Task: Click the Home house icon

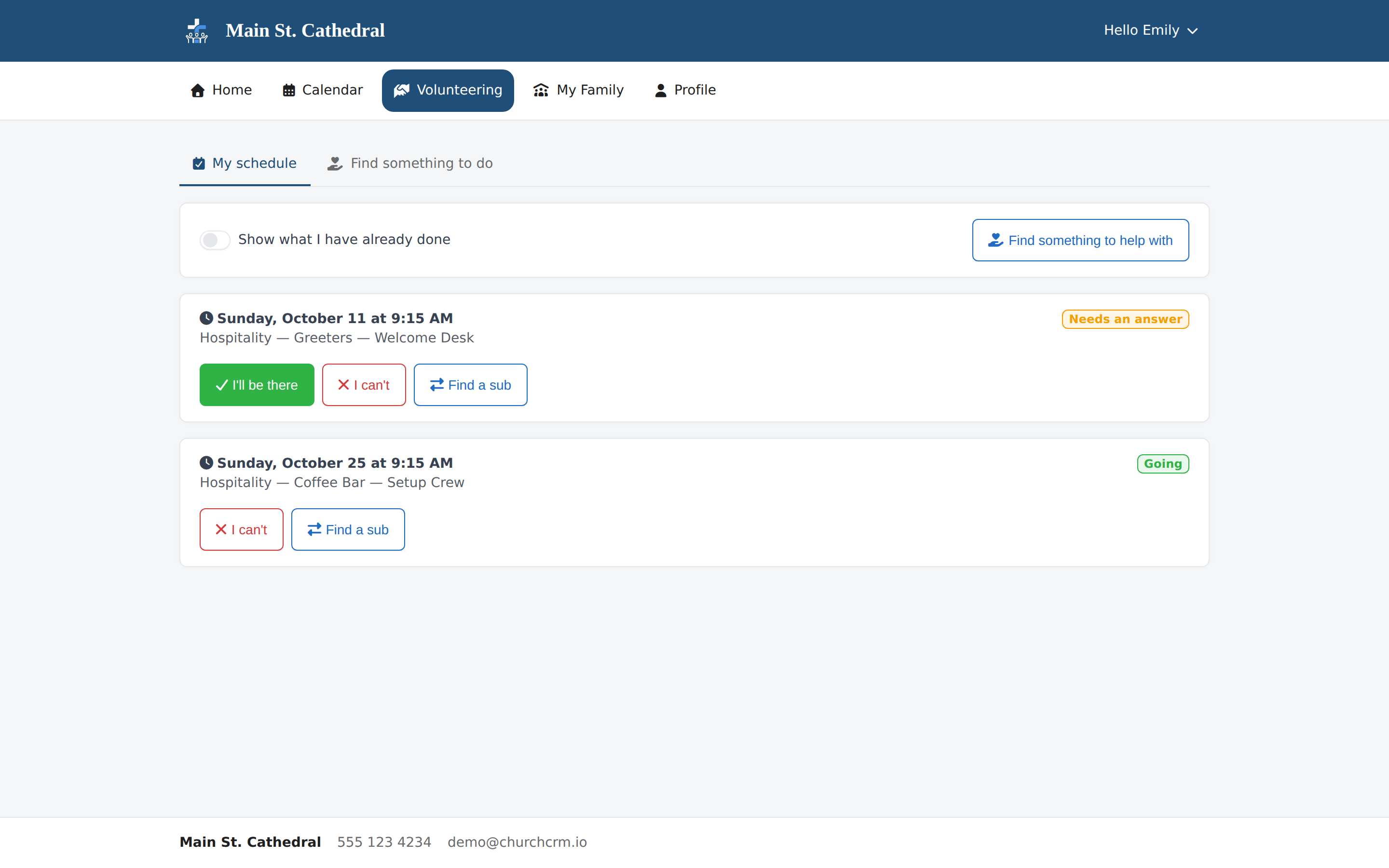Action: click(197, 91)
